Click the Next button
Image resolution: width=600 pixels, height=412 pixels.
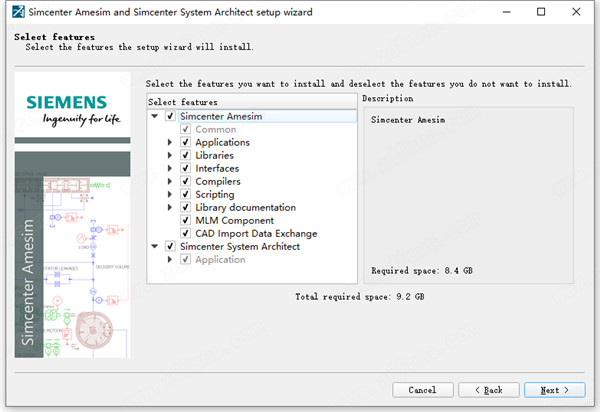[554, 390]
